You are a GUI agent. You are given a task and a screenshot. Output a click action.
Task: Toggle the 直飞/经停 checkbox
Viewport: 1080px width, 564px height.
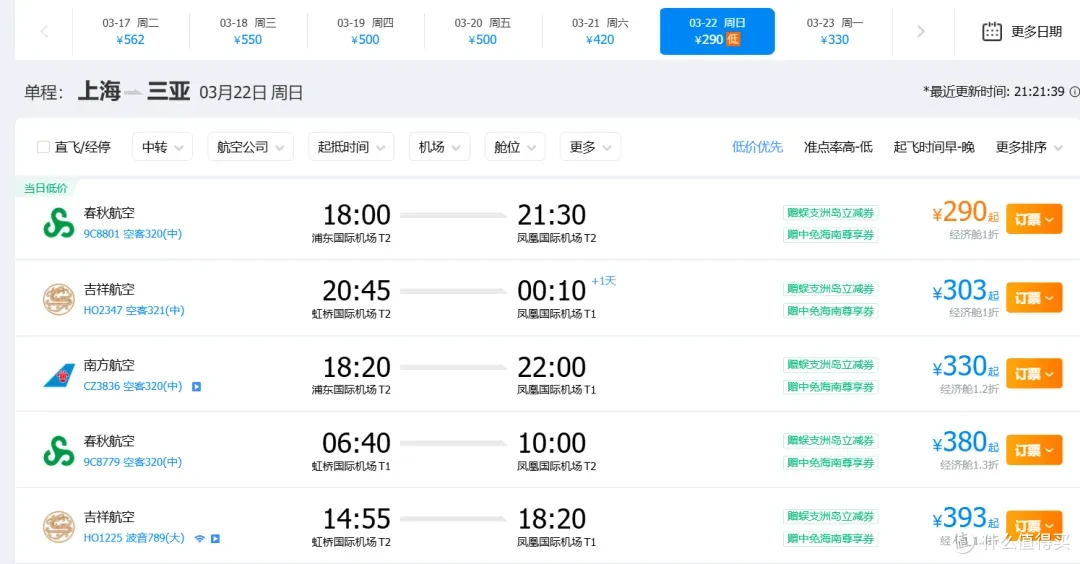coord(43,147)
